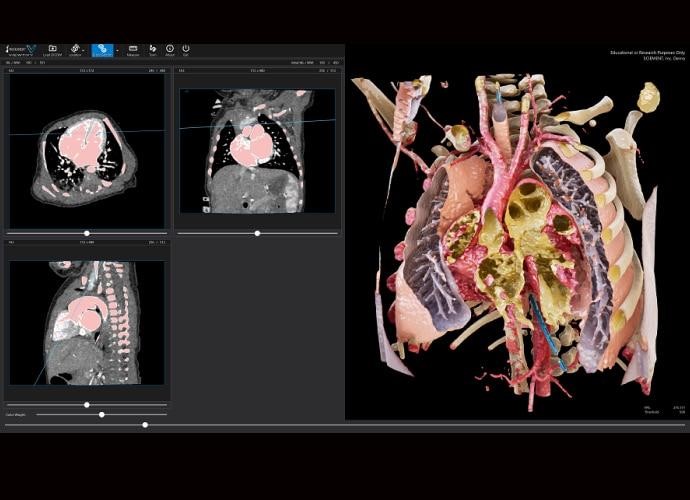The height and width of the screenshot is (500, 690).
Task: Click the sagittal CT slice view
Action: (87, 323)
